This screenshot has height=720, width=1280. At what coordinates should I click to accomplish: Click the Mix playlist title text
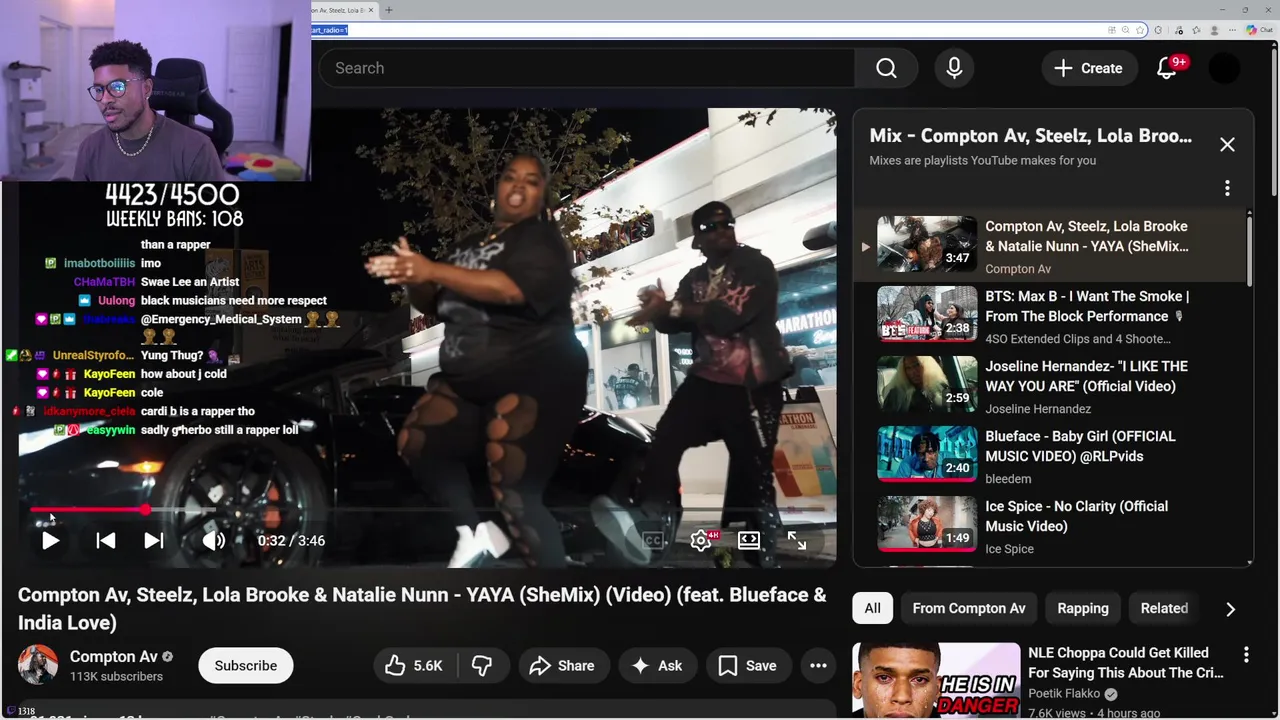coord(1030,136)
